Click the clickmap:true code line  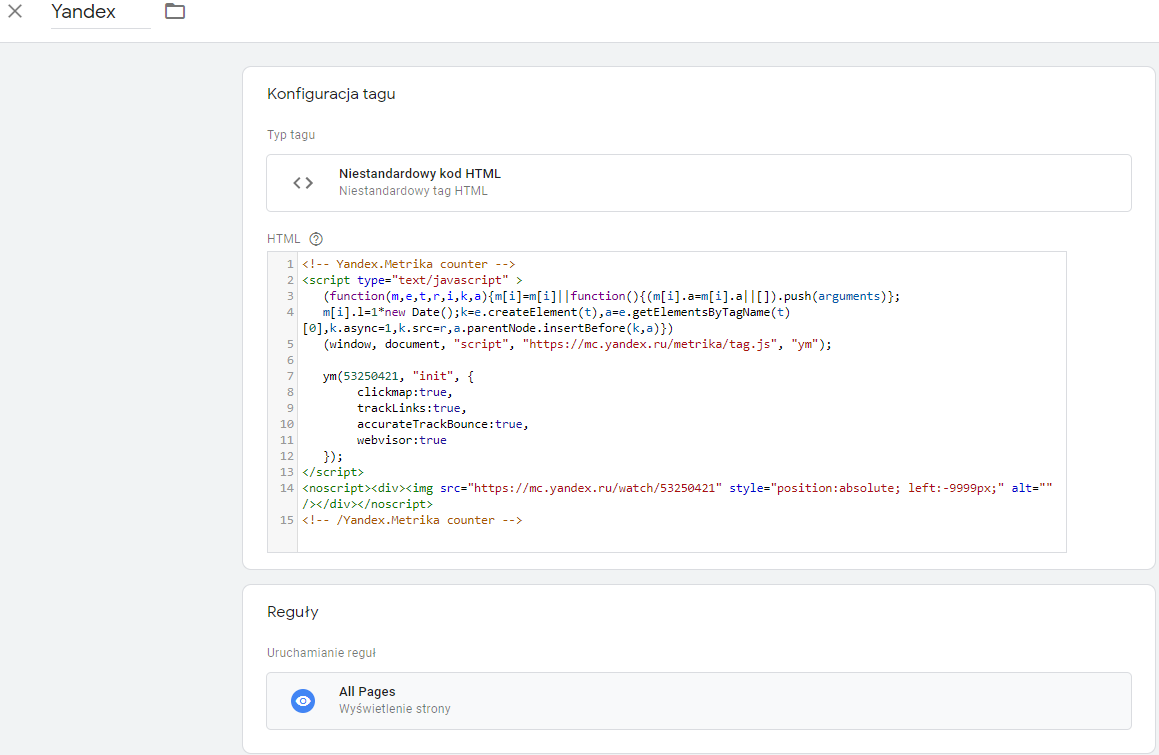coord(404,392)
